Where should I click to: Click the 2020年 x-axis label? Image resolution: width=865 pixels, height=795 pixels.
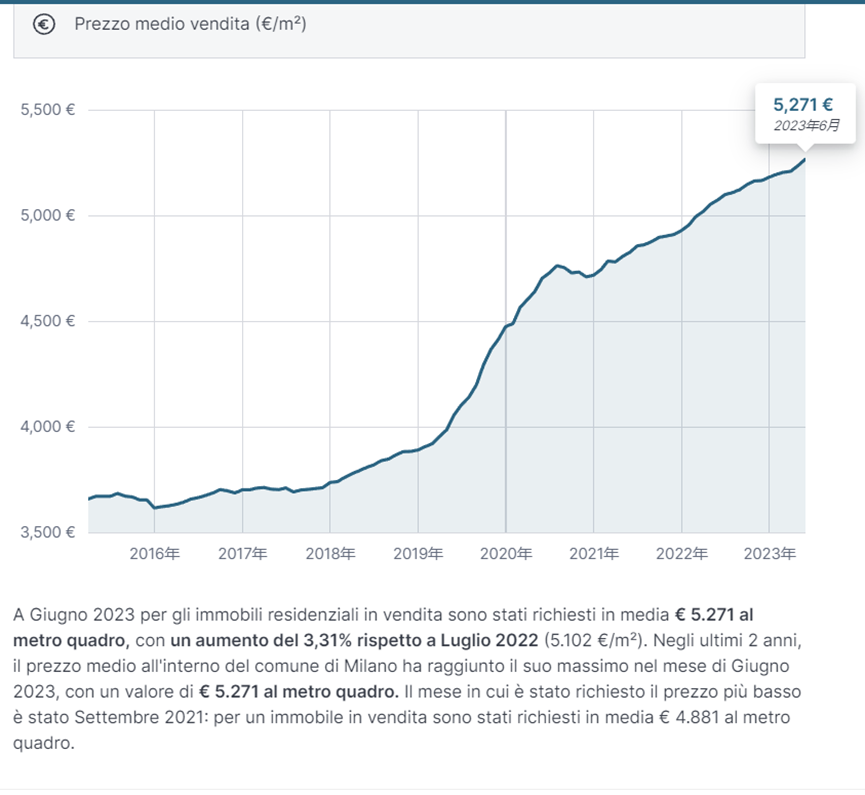pos(506,553)
